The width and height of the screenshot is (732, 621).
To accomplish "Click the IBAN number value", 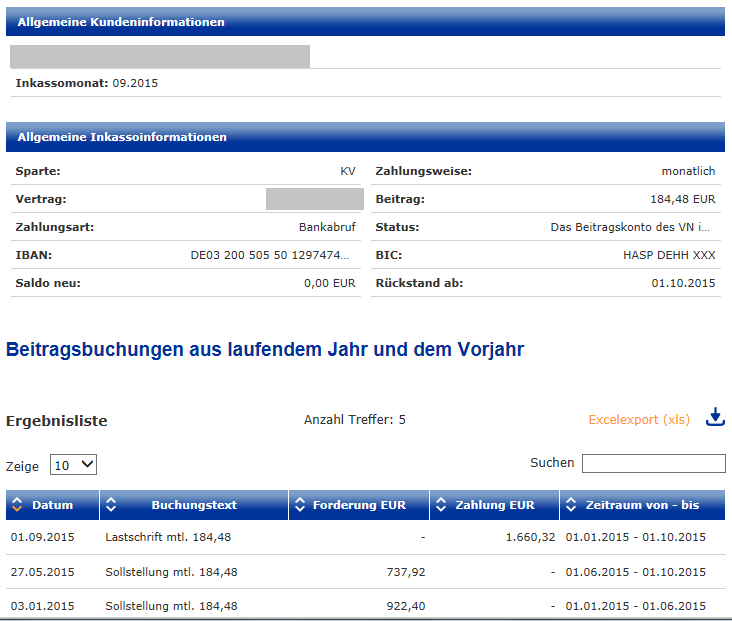I will (272, 256).
